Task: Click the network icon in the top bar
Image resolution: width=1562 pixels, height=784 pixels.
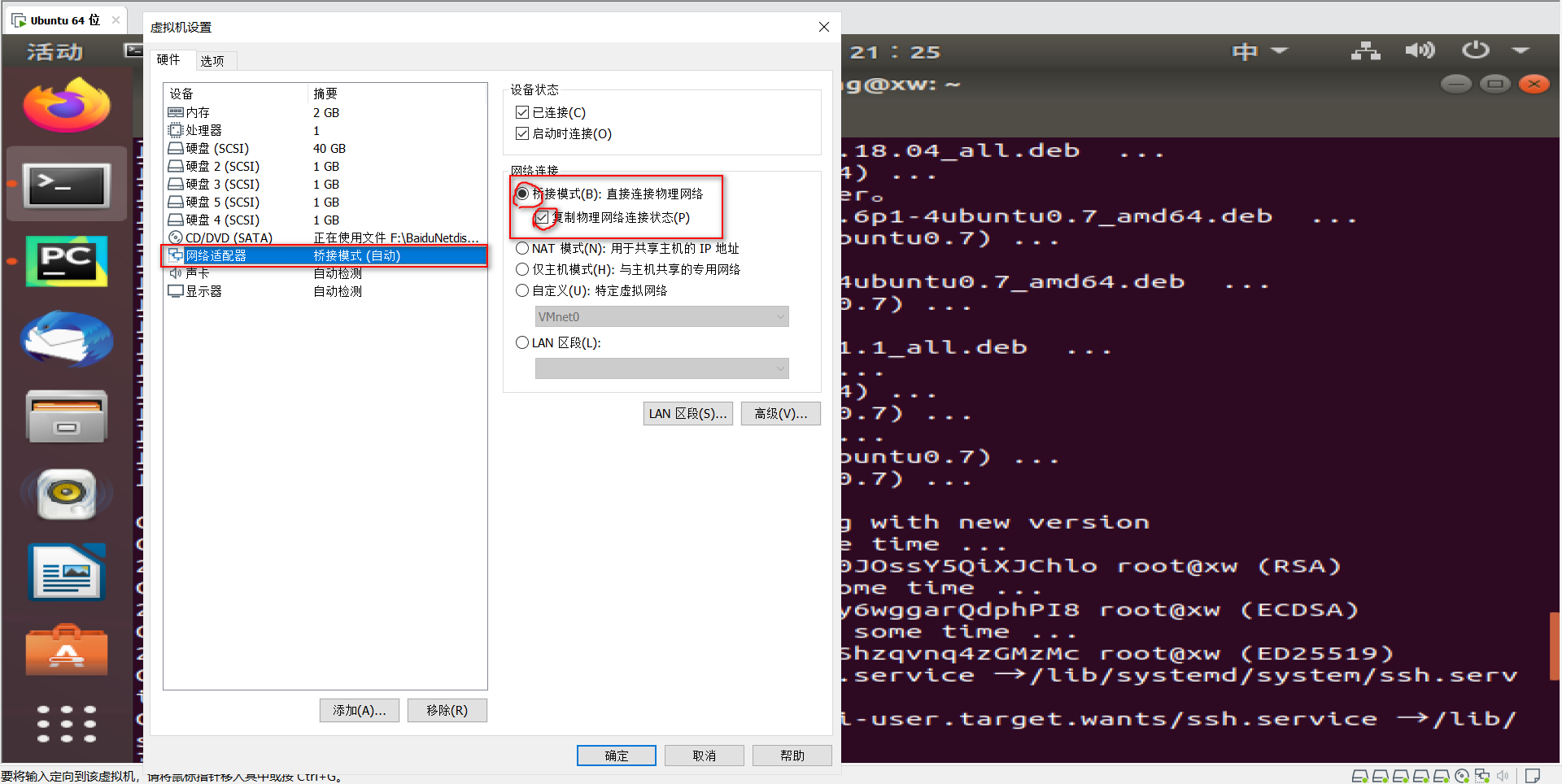Action: 1364,50
